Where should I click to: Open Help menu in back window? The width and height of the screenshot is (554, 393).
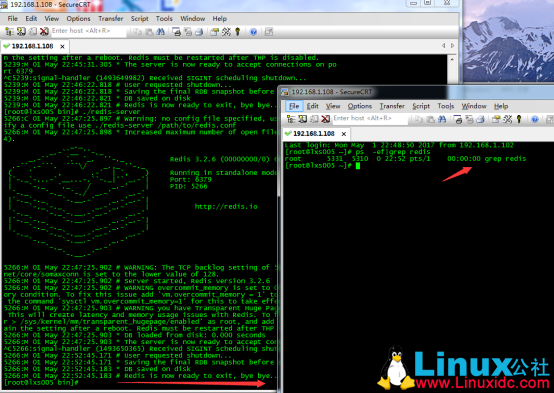tap(219, 19)
